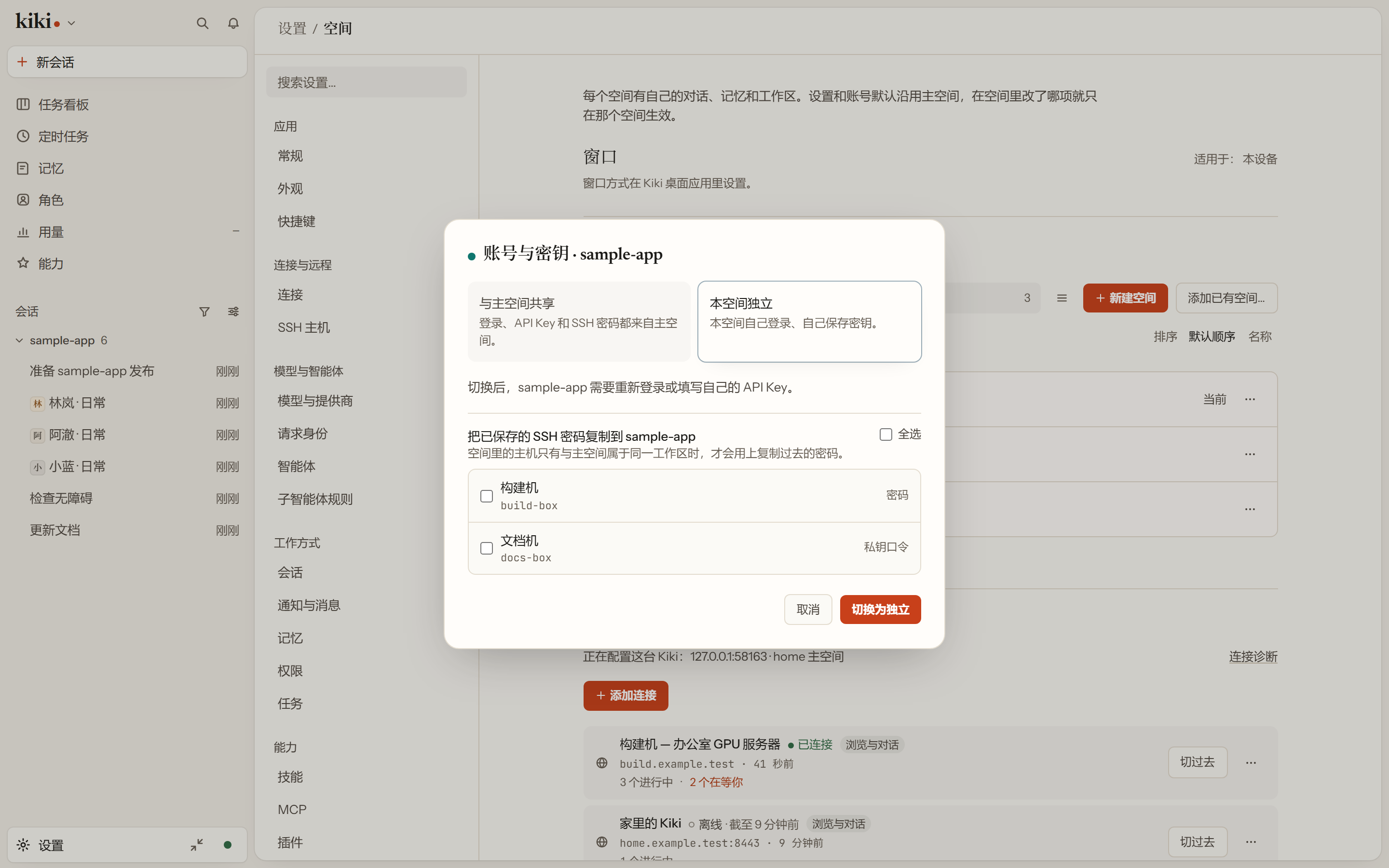Click 取消 button in dialog
1389x868 pixels.
click(x=808, y=609)
